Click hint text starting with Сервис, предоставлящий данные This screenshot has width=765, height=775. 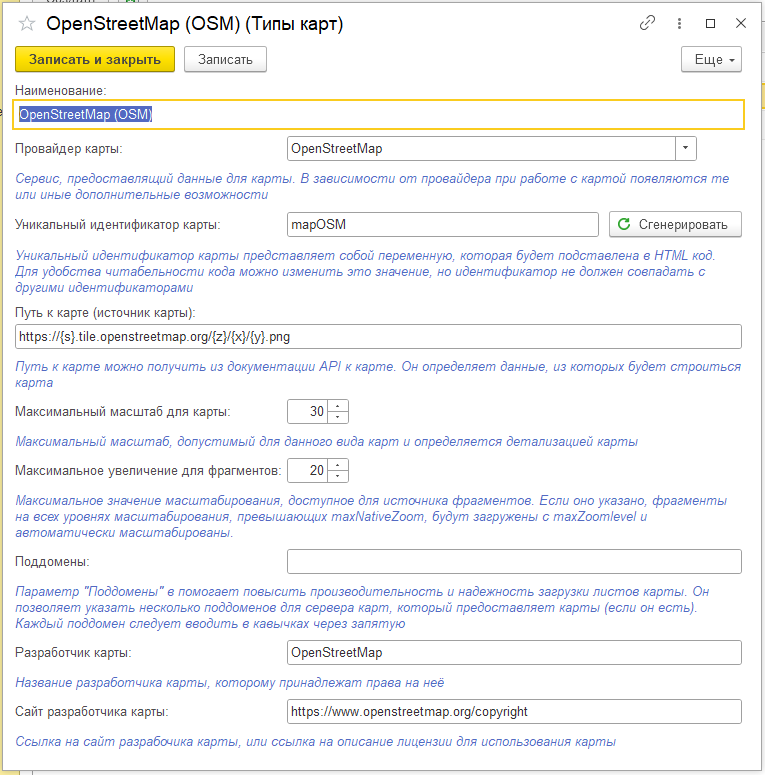(x=372, y=186)
